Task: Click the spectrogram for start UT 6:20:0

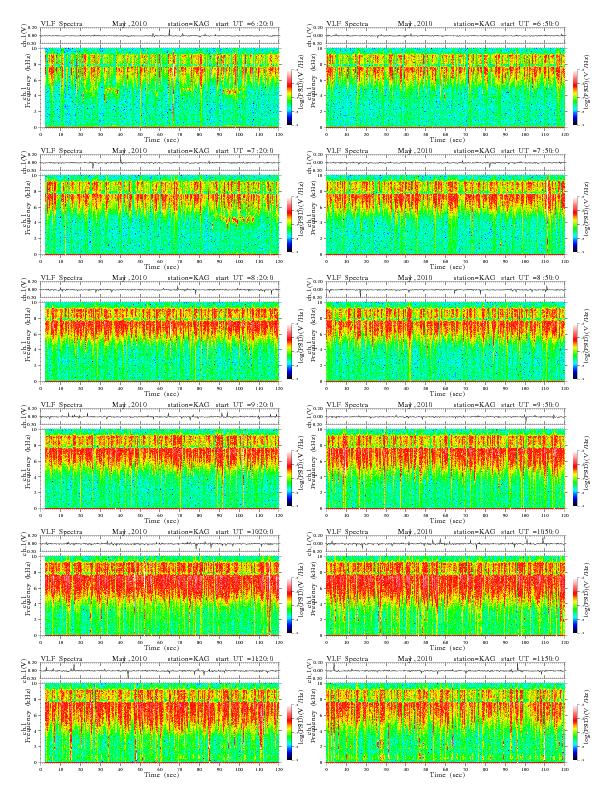Action: tap(160, 88)
